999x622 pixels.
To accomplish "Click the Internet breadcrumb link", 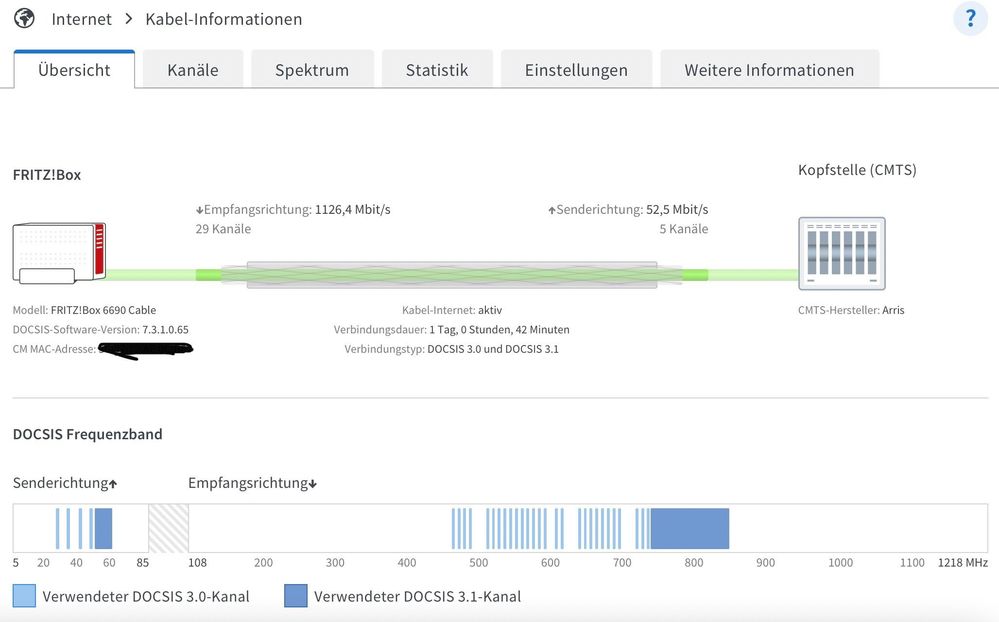I will [81, 19].
